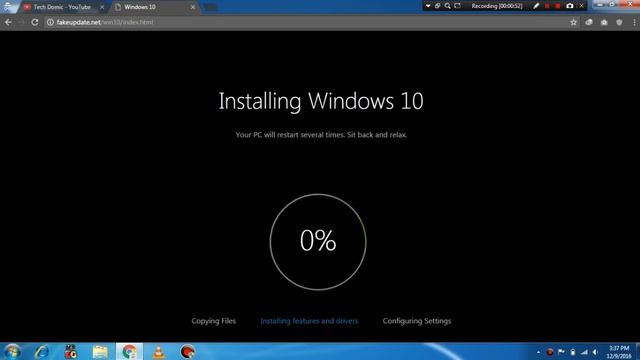Click the 0% circular progress indicator
Viewport: 640px width, 360px height.
318,242
